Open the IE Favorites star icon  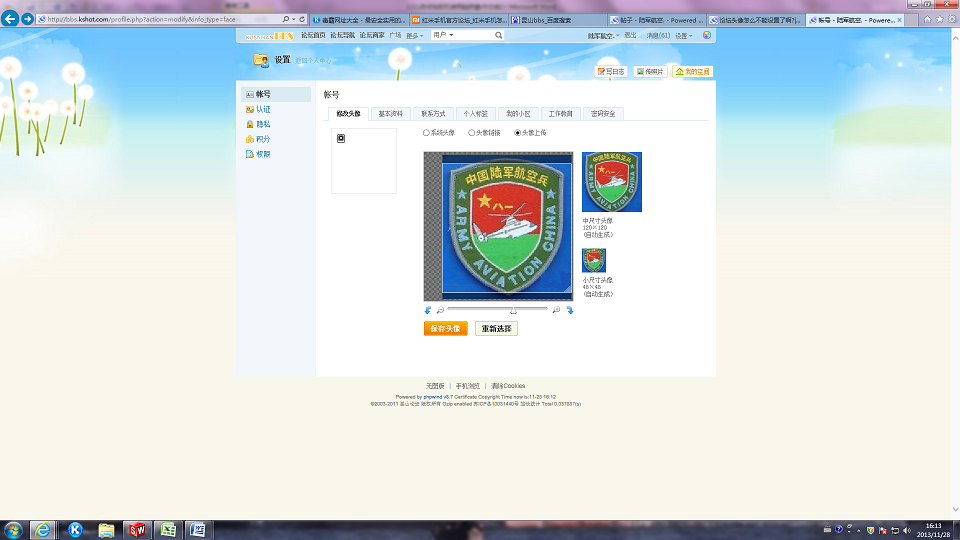(940, 20)
